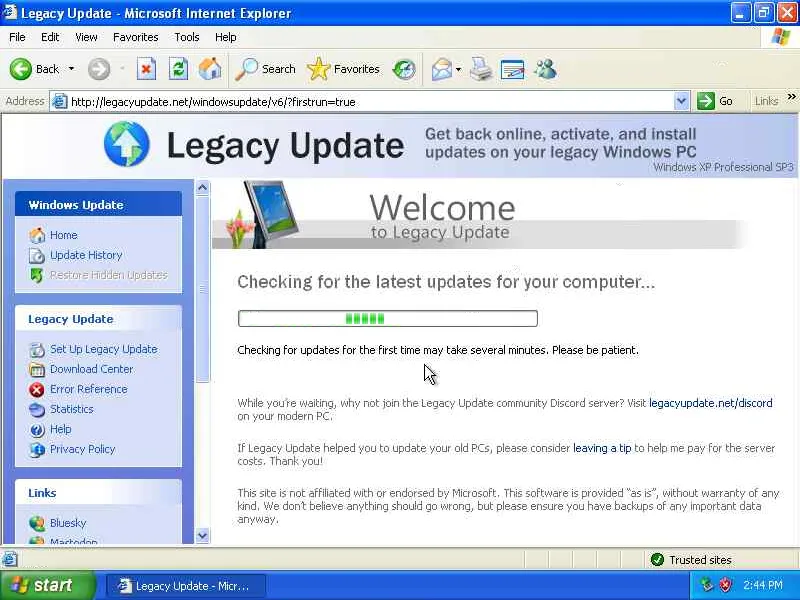Expand the Links toolbar chevron
This screenshot has width=800, height=600.
coord(791,97)
